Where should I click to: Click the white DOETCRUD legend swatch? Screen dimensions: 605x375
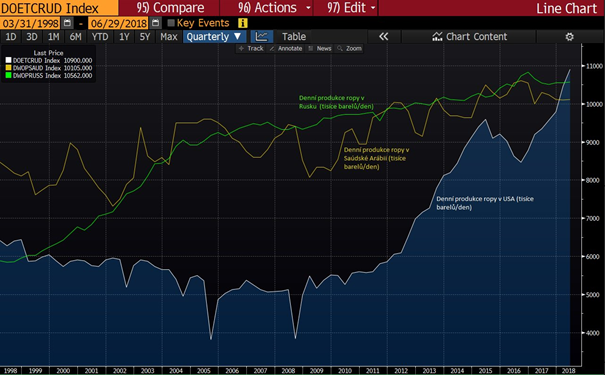click(8, 60)
